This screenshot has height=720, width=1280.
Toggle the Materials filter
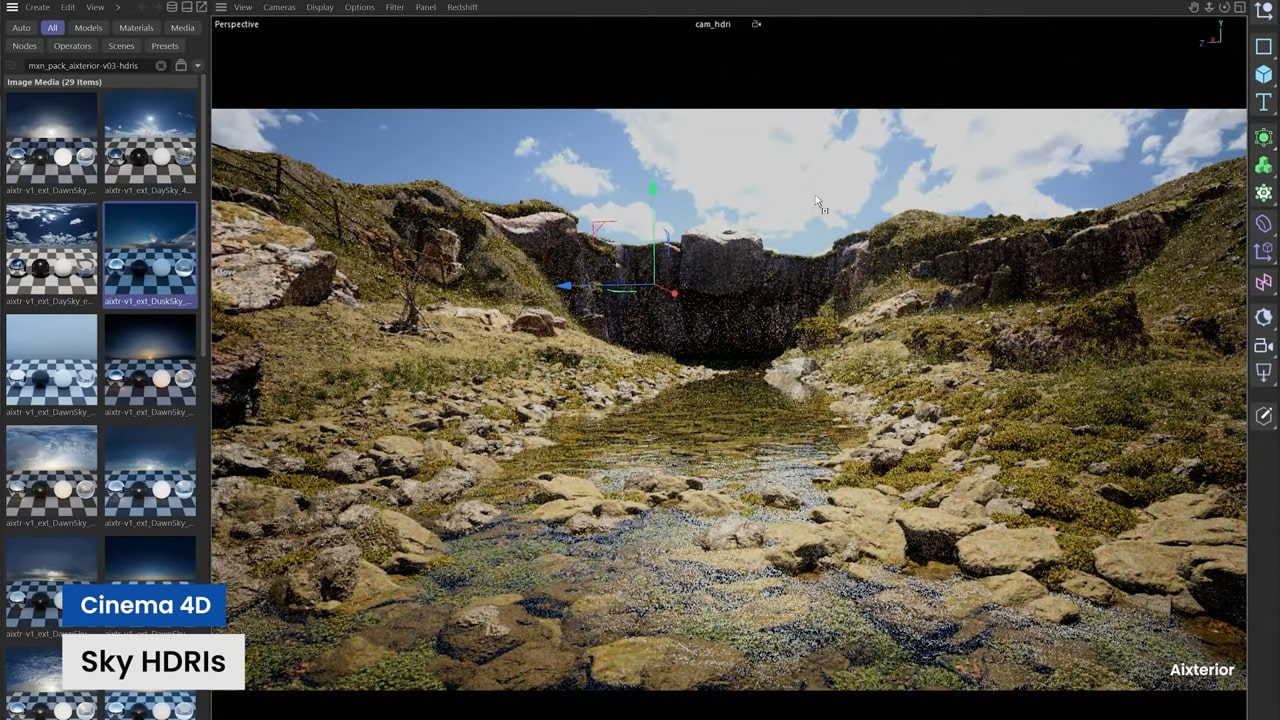(x=136, y=27)
